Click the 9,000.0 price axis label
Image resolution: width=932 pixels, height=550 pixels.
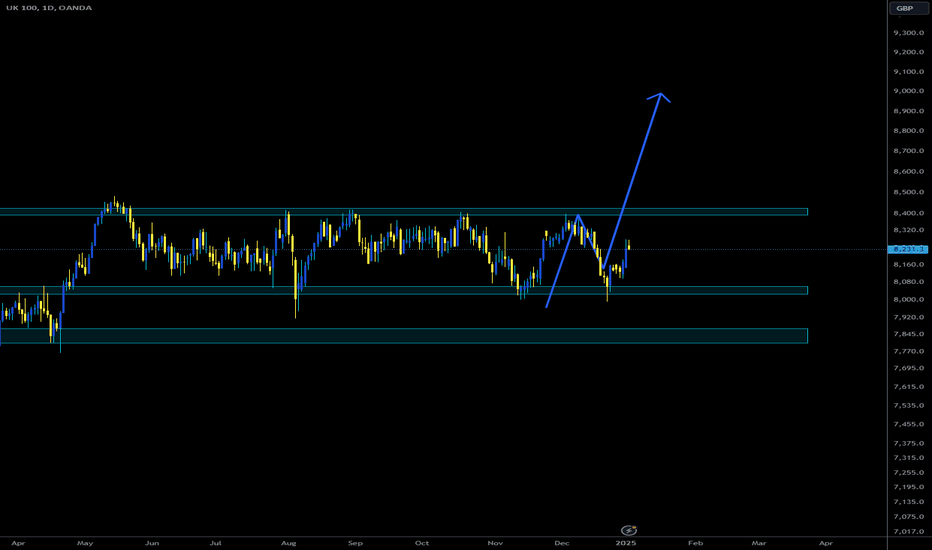coord(908,91)
